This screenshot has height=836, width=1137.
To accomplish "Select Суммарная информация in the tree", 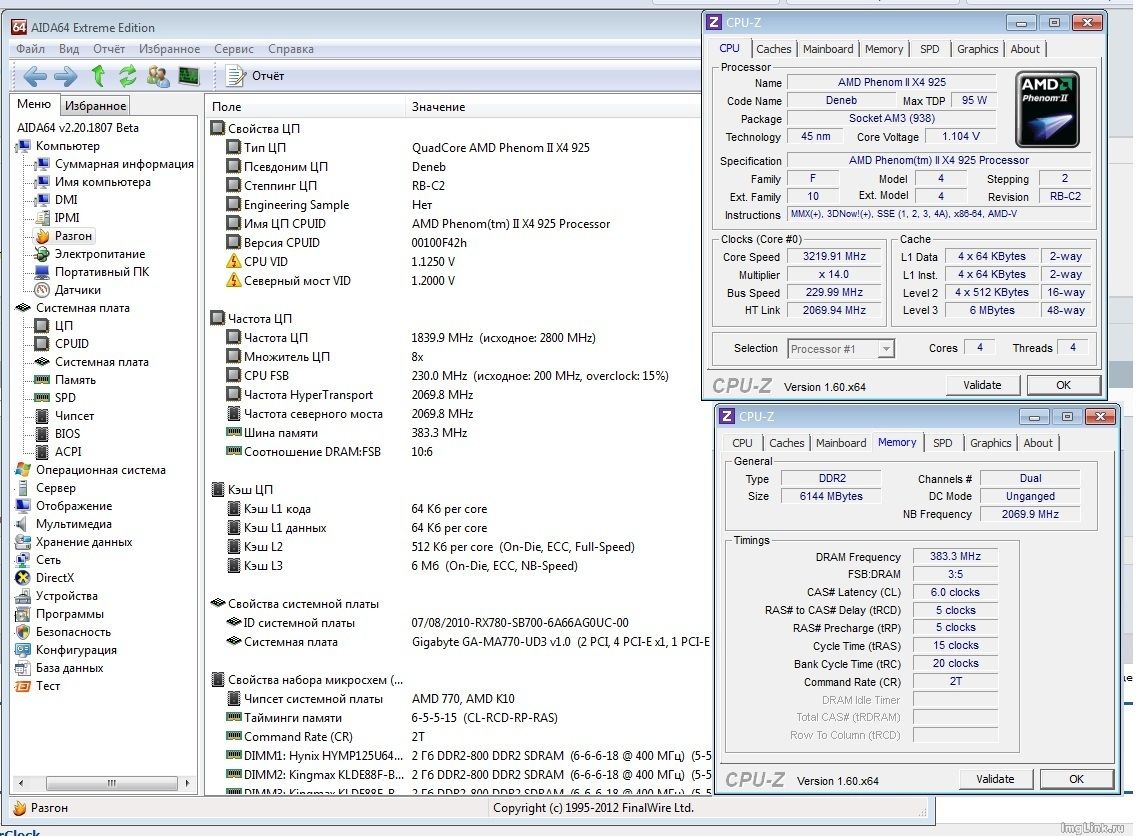I will [124, 164].
